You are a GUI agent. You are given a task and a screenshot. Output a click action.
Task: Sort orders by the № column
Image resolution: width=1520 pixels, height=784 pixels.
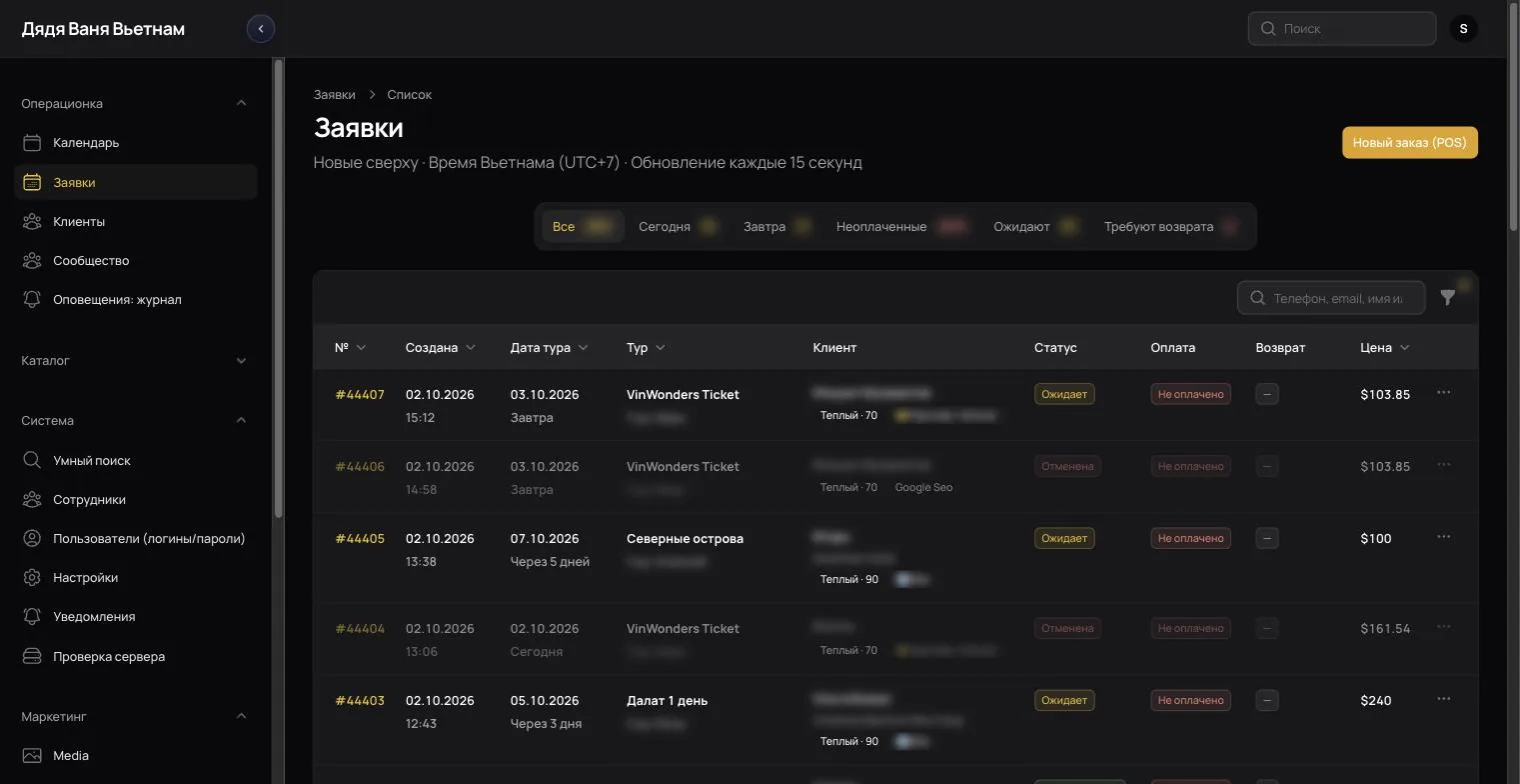click(350, 348)
